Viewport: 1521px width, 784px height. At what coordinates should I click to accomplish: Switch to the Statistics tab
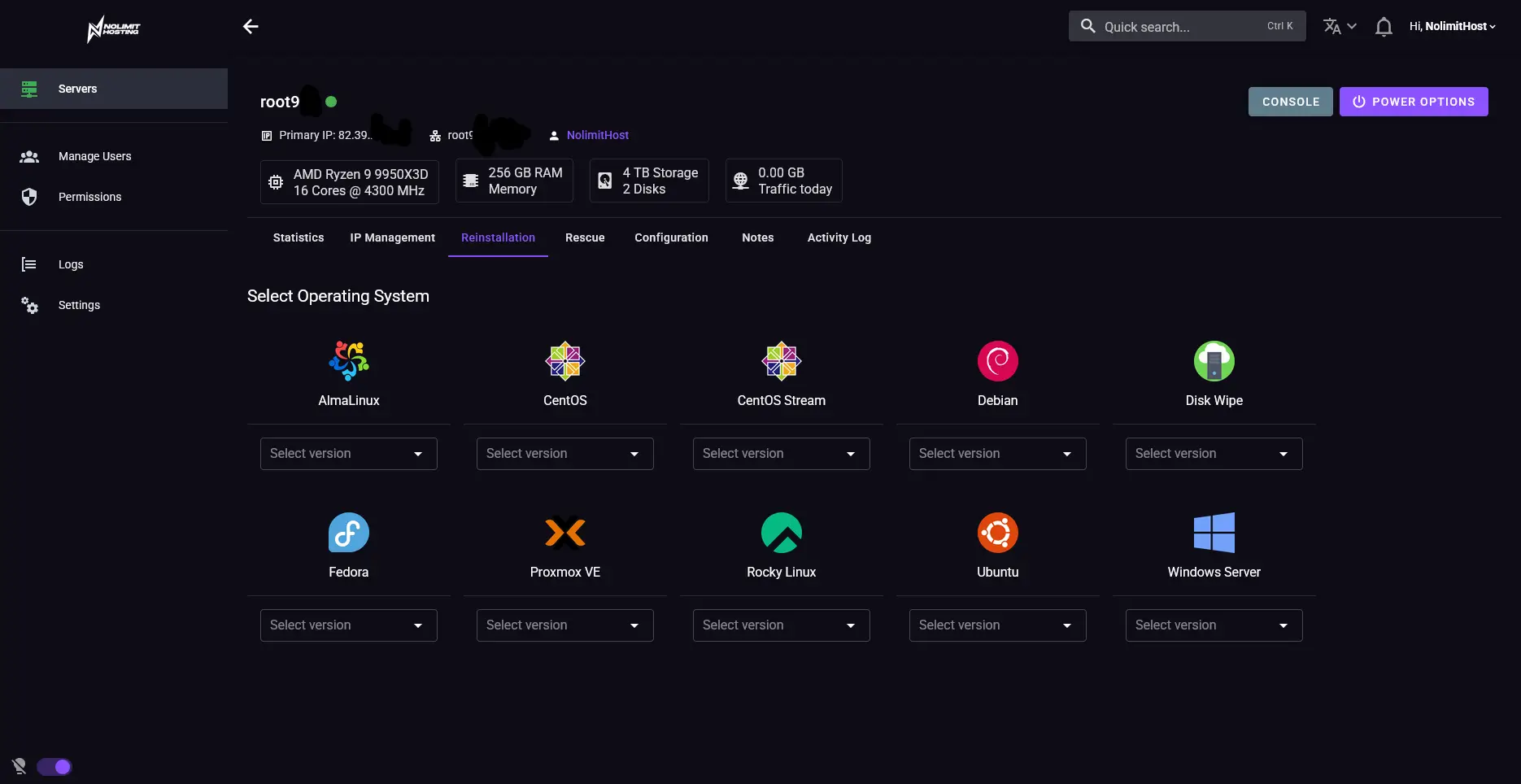[x=299, y=237]
